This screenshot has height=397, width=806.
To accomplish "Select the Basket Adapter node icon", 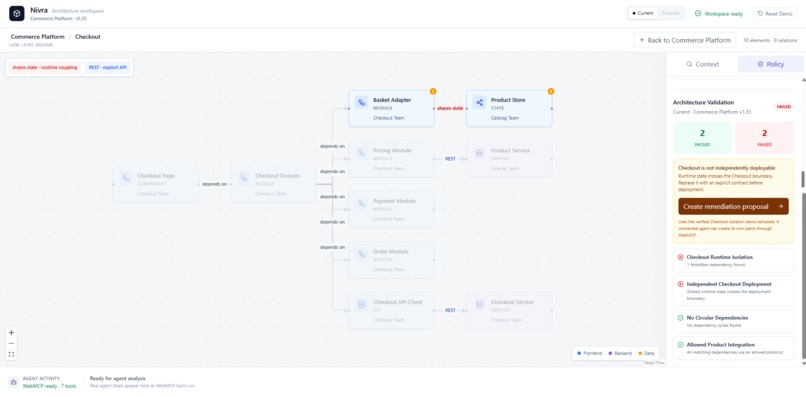I will point(361,102).
